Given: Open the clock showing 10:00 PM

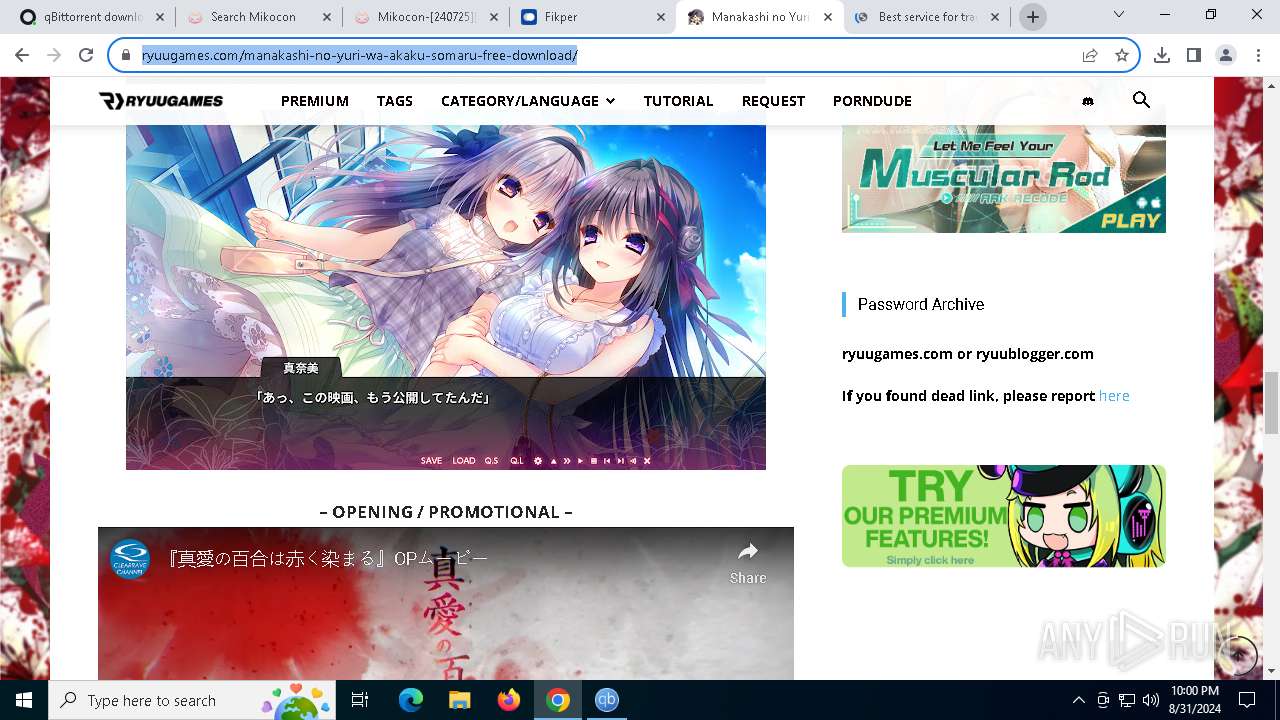Looking at the screenshot, I should click(1194, 700).
